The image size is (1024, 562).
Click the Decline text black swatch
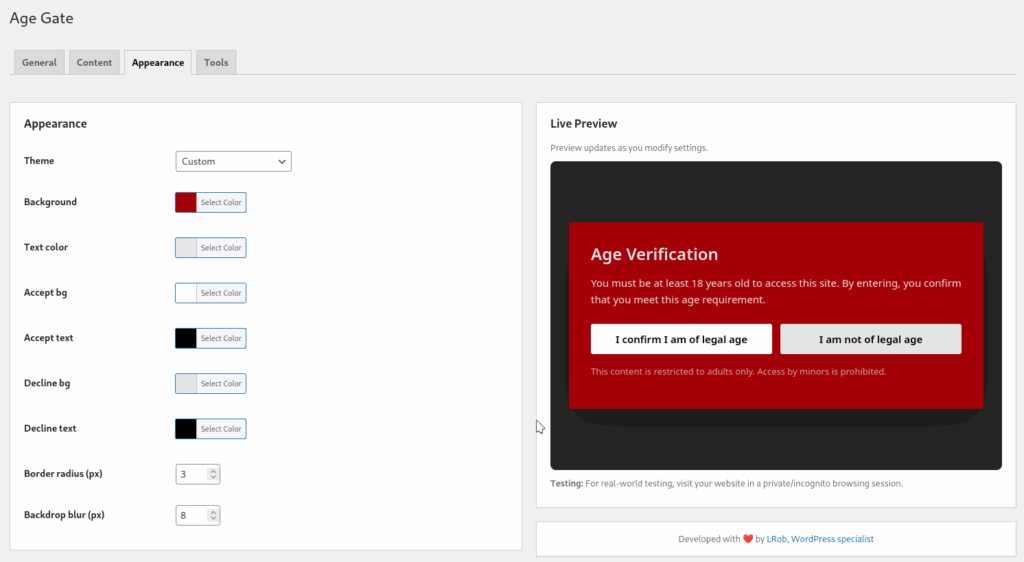[186, 429]
